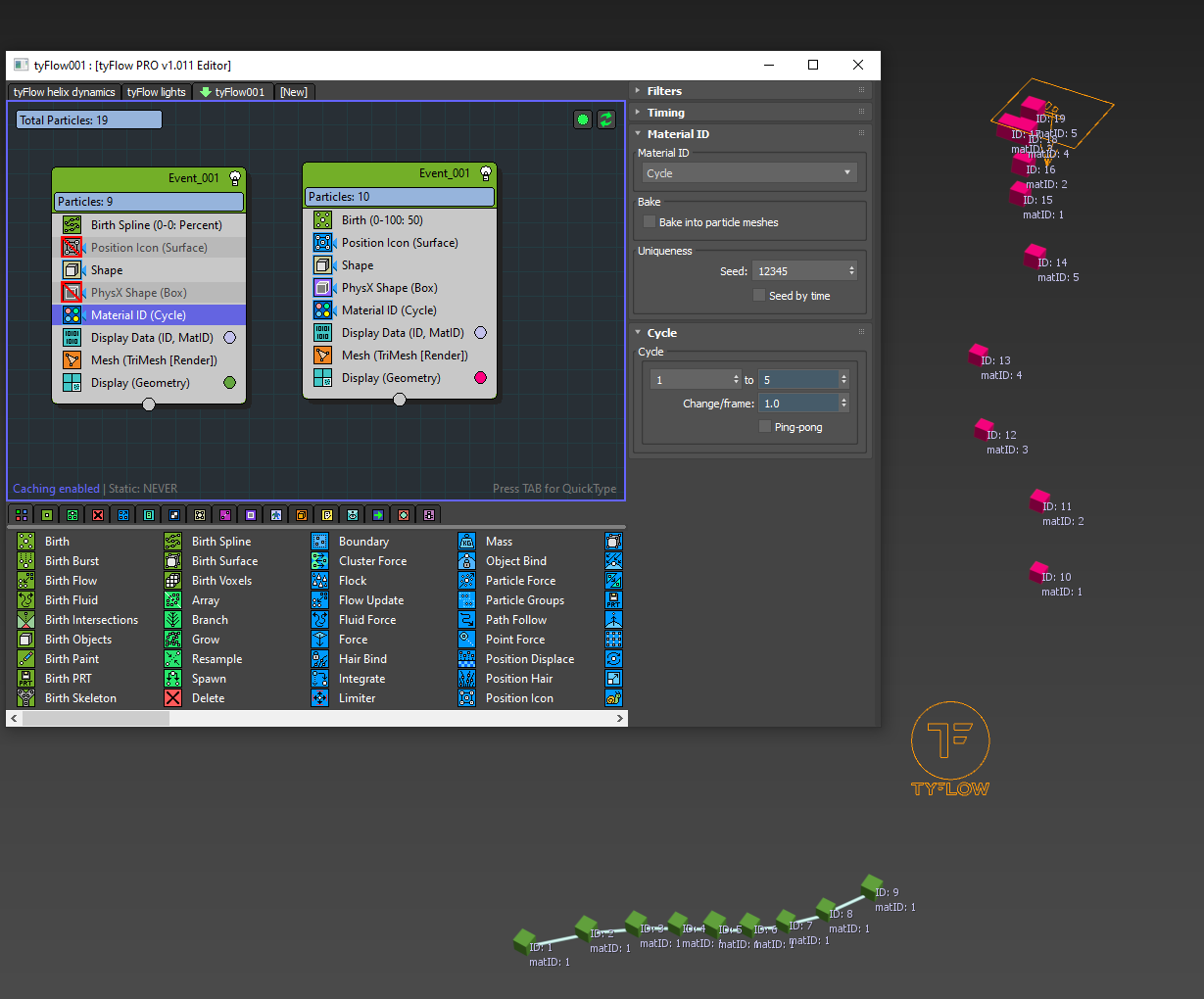
Task: Pick the Flock operator icon
Action: [320, 581]
